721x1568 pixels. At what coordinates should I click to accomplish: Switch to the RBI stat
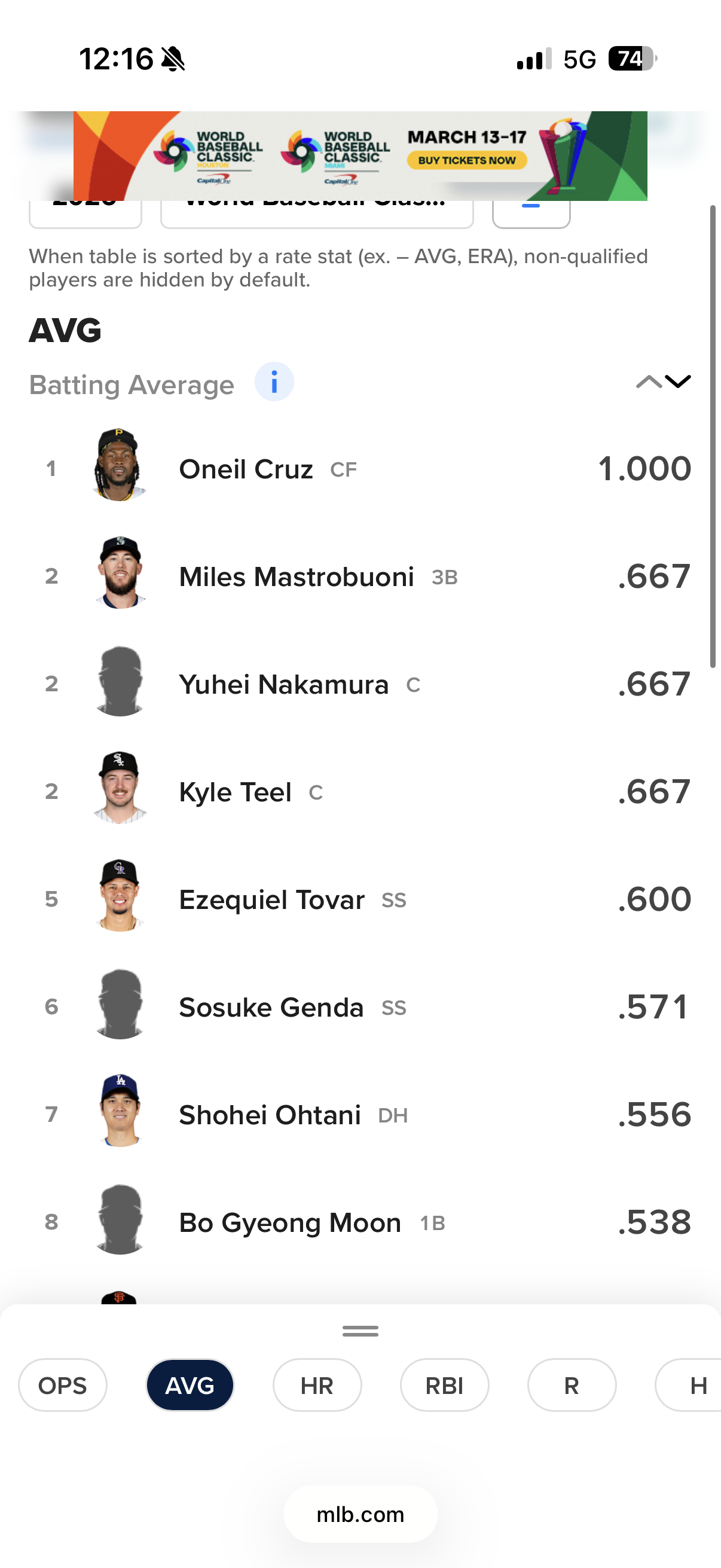point(444,1385)
